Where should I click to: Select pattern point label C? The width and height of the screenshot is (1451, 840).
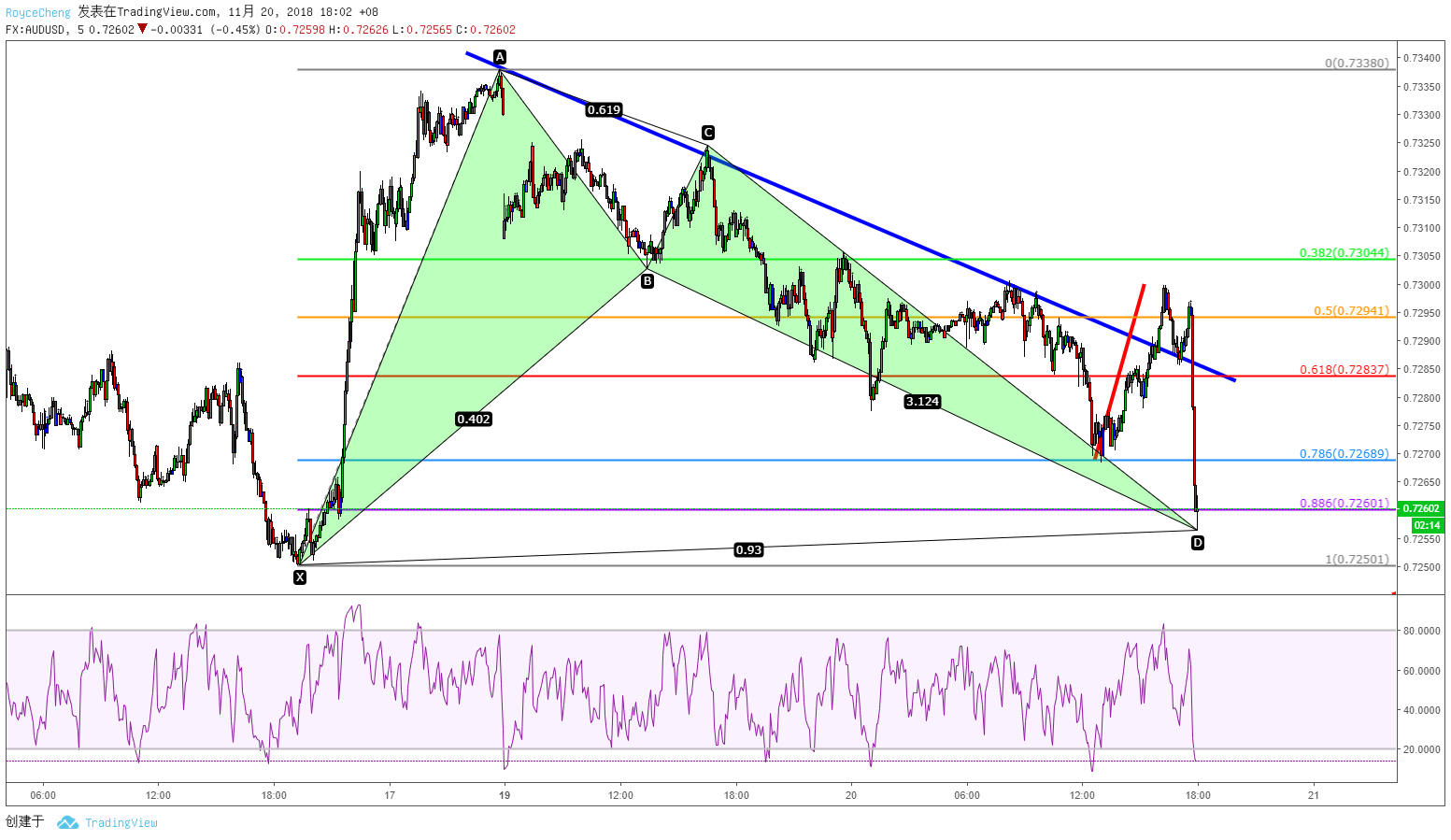pyautogui.click(x=708, y=133)
